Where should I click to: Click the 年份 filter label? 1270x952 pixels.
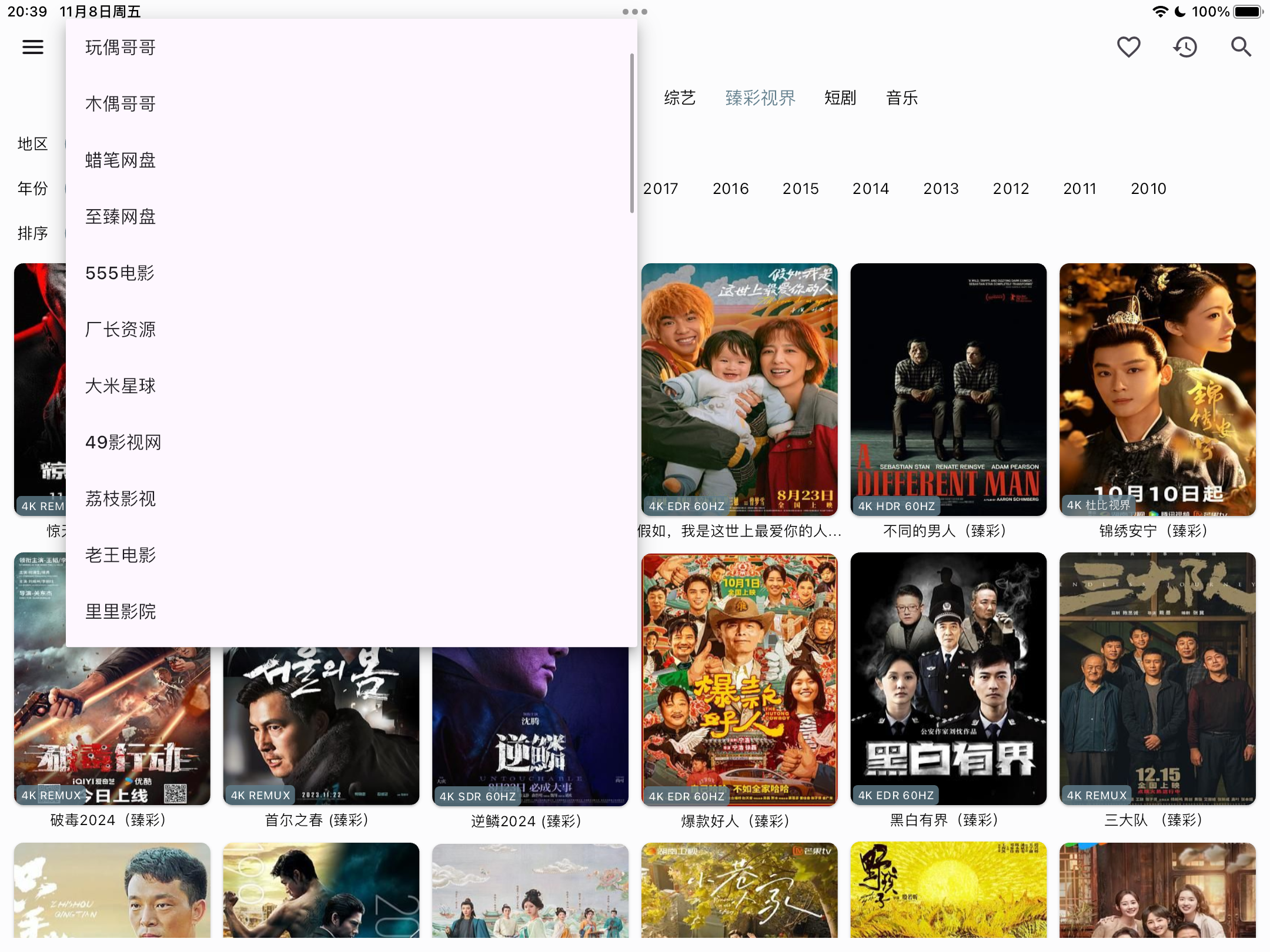(32, 189)
